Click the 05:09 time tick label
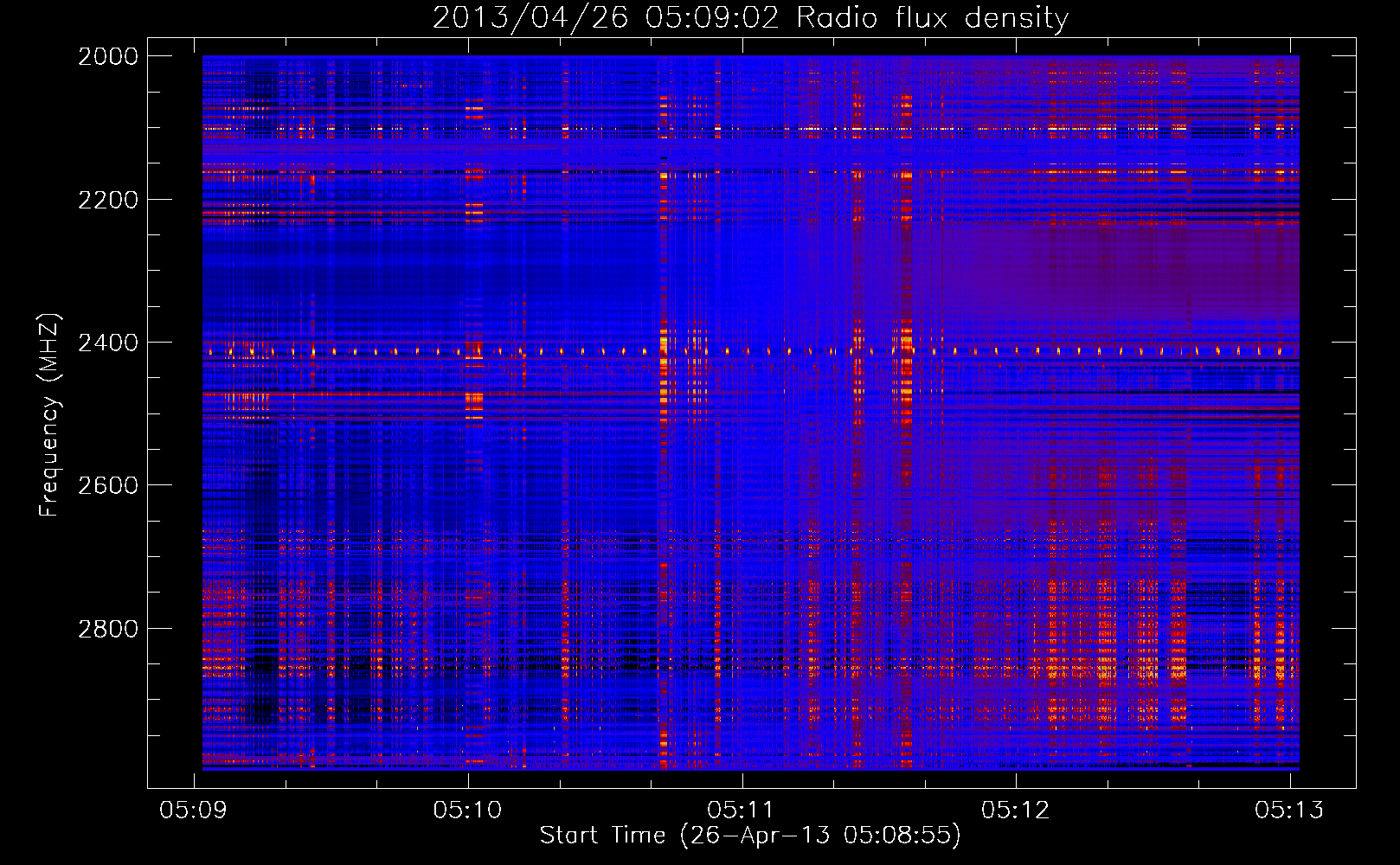Viewport: 1400px width, 865px height. [194, 810]
